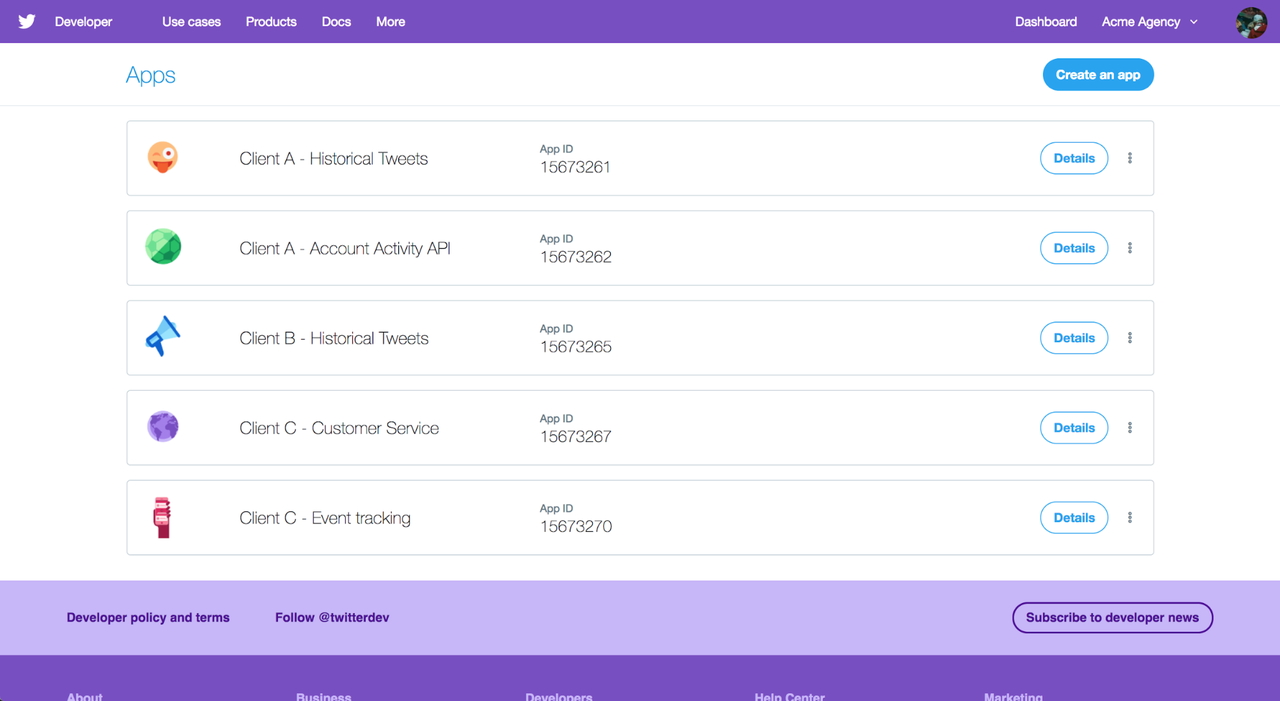This screenshot has width=1280, height=701.
Task: Click Follow @twitterdev link
Action: [332, 617]
